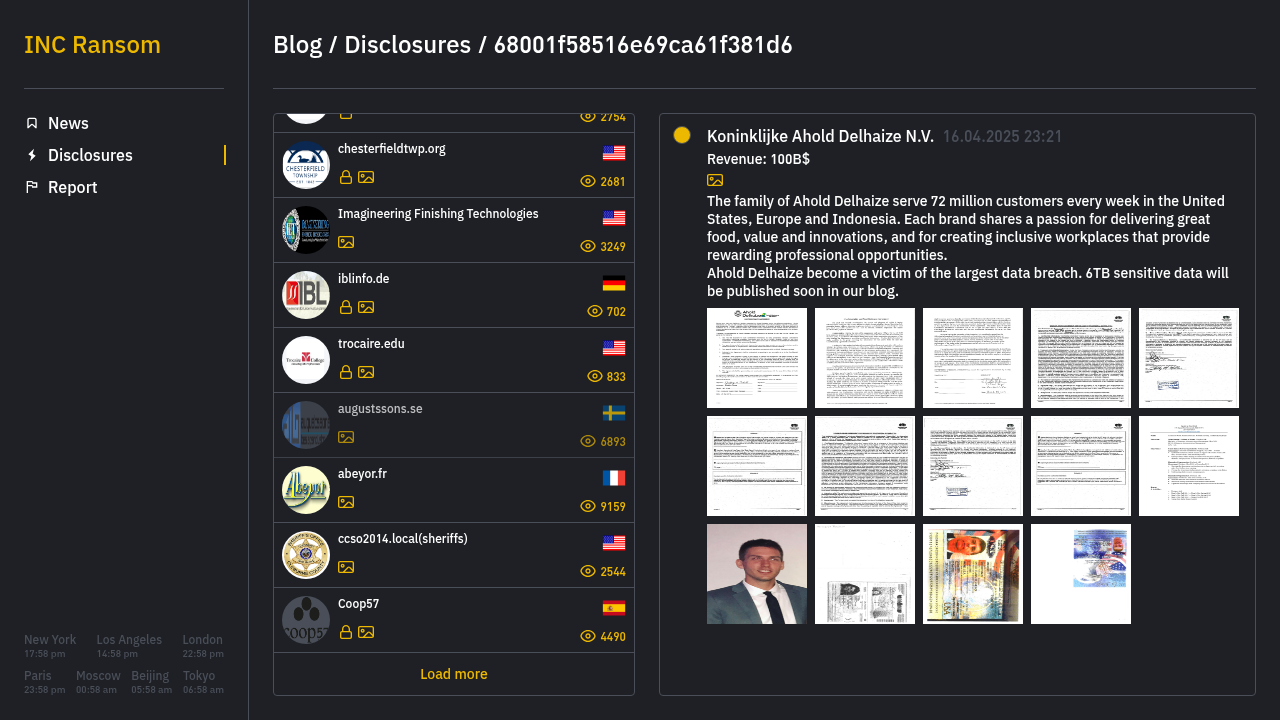Viewport: 1280px width, 720px height.
Task: Click the image icon under trocaire.edu
Action: click(x=366, y=372)
